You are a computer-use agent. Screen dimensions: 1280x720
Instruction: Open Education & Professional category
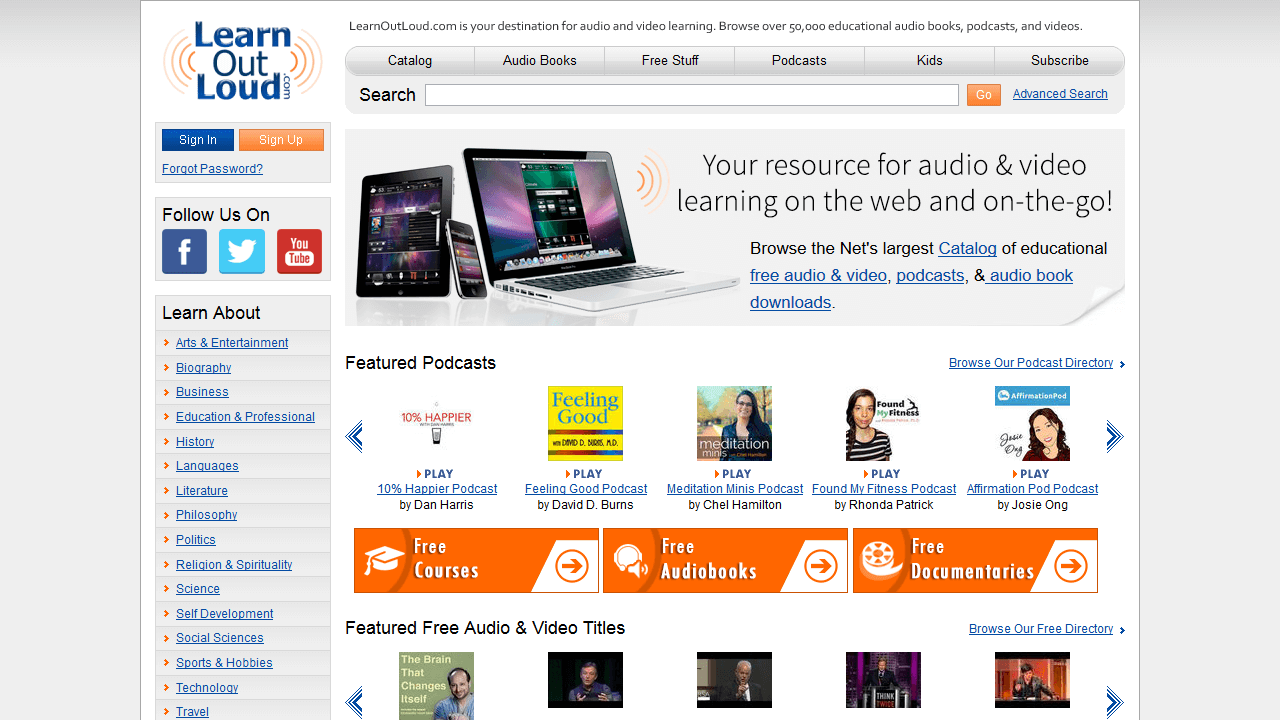245,417
